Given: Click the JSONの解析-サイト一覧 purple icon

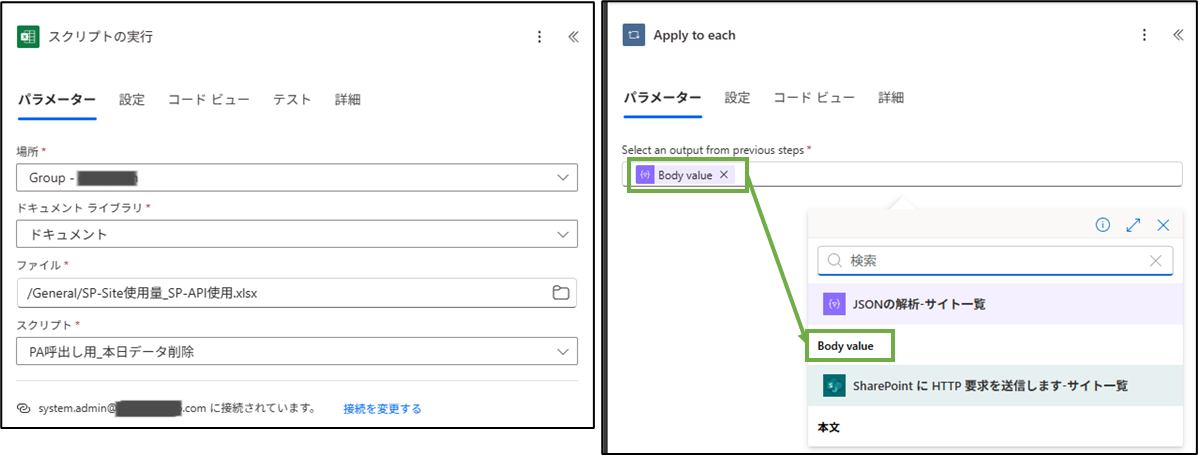Looking at the screenshot, I should click(834, 304).
